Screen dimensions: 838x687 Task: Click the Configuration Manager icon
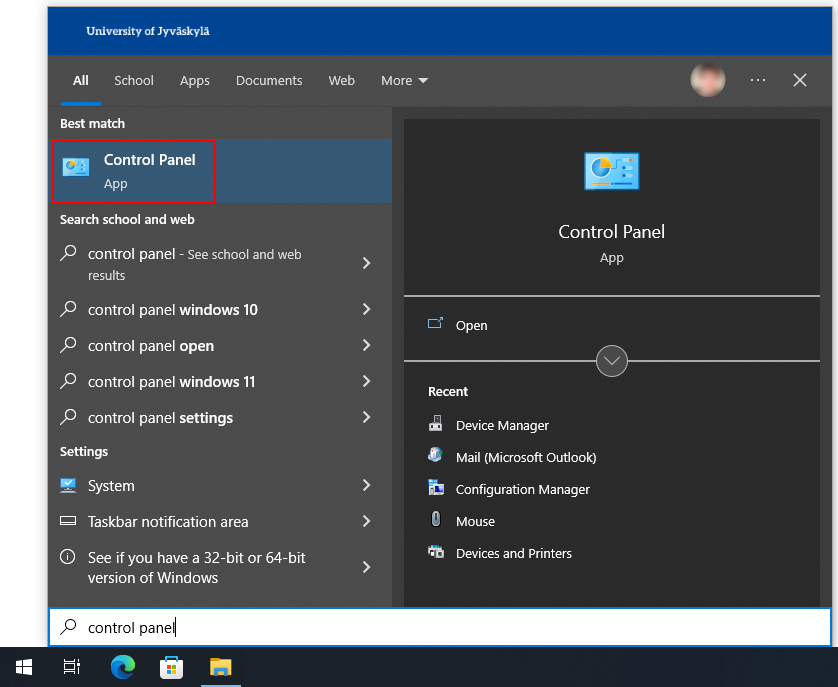click(436, 487)
